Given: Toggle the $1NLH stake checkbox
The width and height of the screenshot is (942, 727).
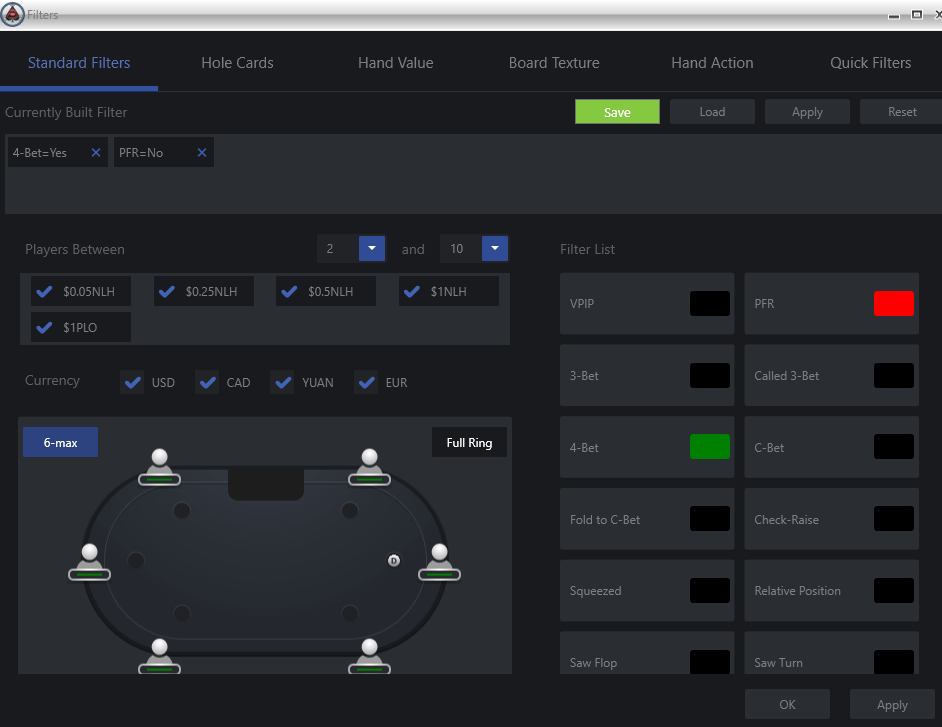Looking at the screenshot, I should pos(412,291).
